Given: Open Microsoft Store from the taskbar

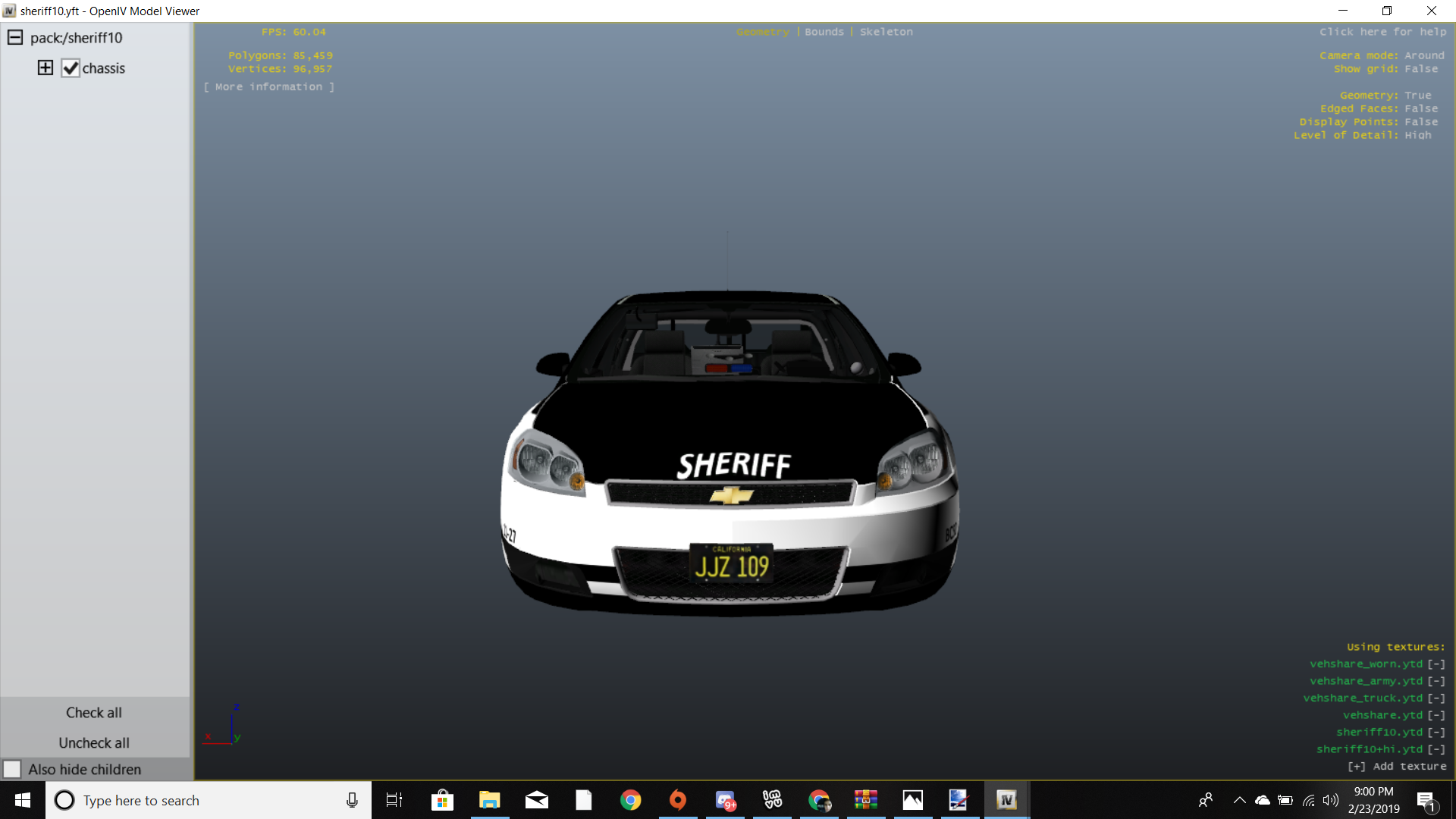Looking at the screenshot, I should 442,800.
